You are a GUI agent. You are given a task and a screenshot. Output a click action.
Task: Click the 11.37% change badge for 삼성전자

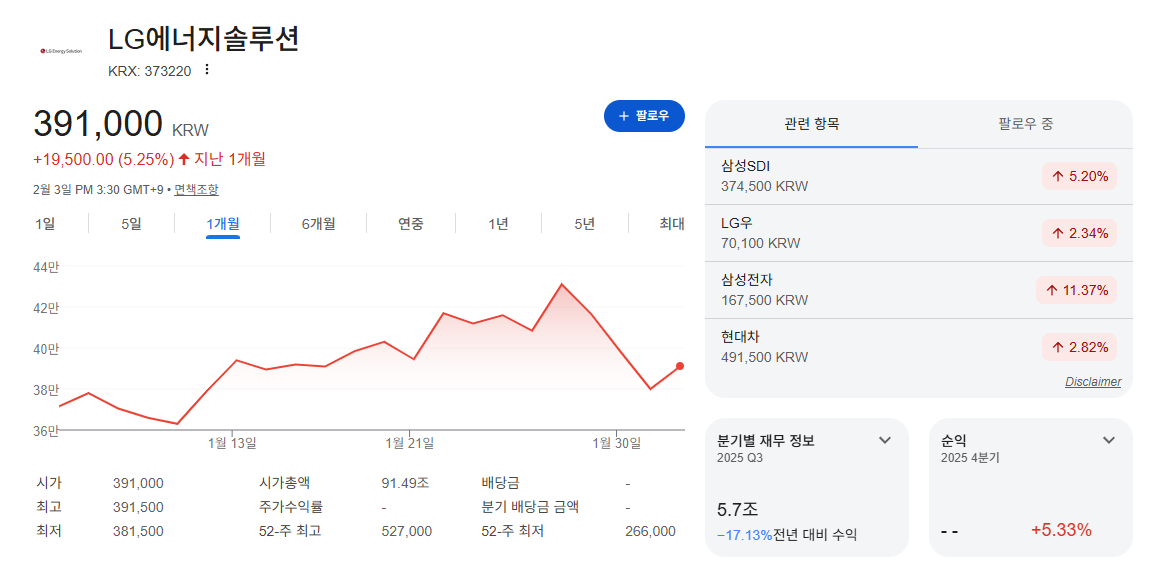[1076, 291]
